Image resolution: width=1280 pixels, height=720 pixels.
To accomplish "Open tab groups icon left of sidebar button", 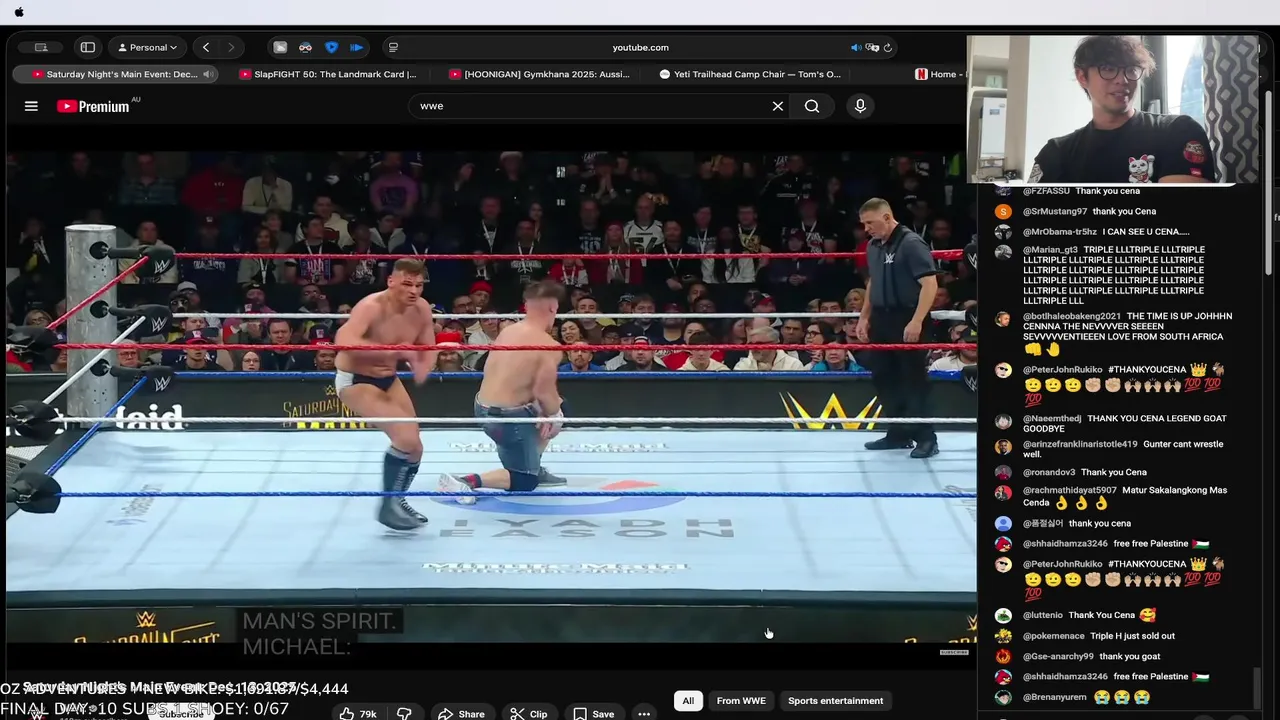I will pyautogui.click(x=41, y=47).
